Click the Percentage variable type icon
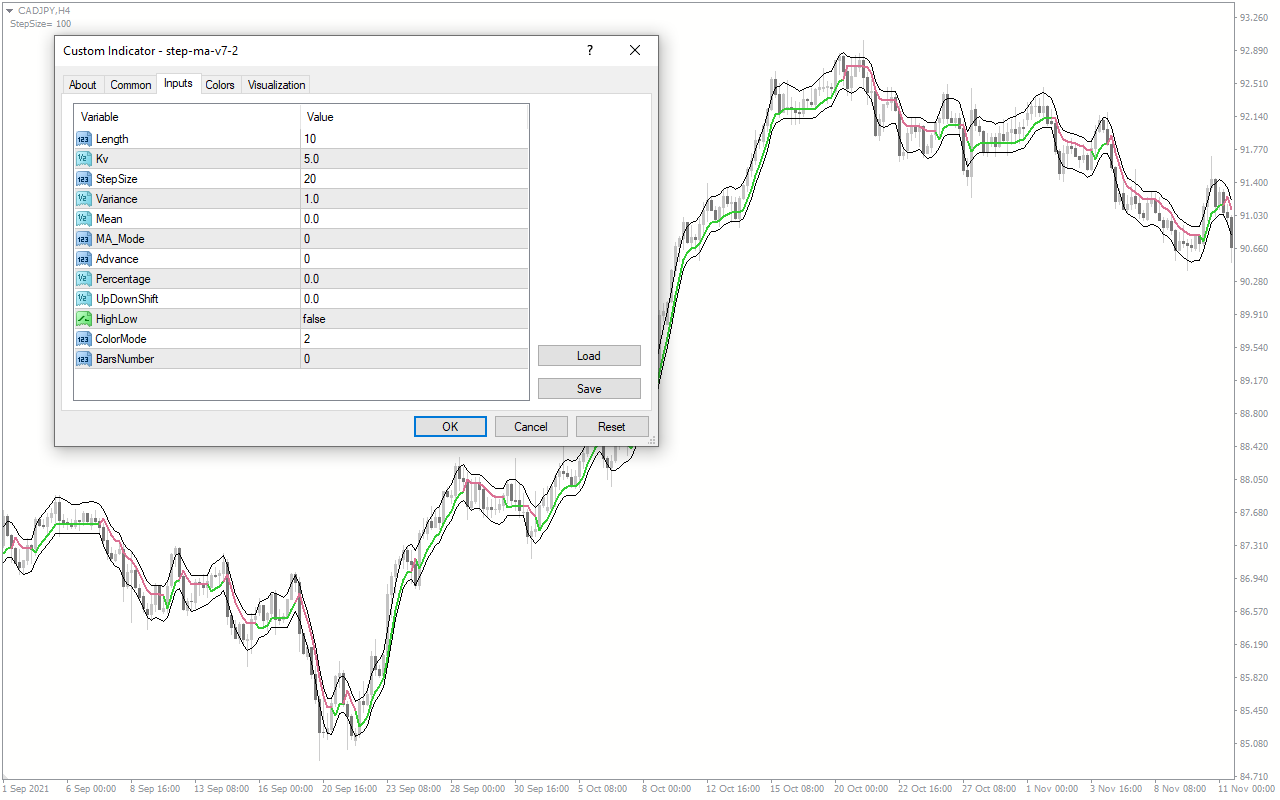Screen dimensions: 1280x800 (83, 279)
